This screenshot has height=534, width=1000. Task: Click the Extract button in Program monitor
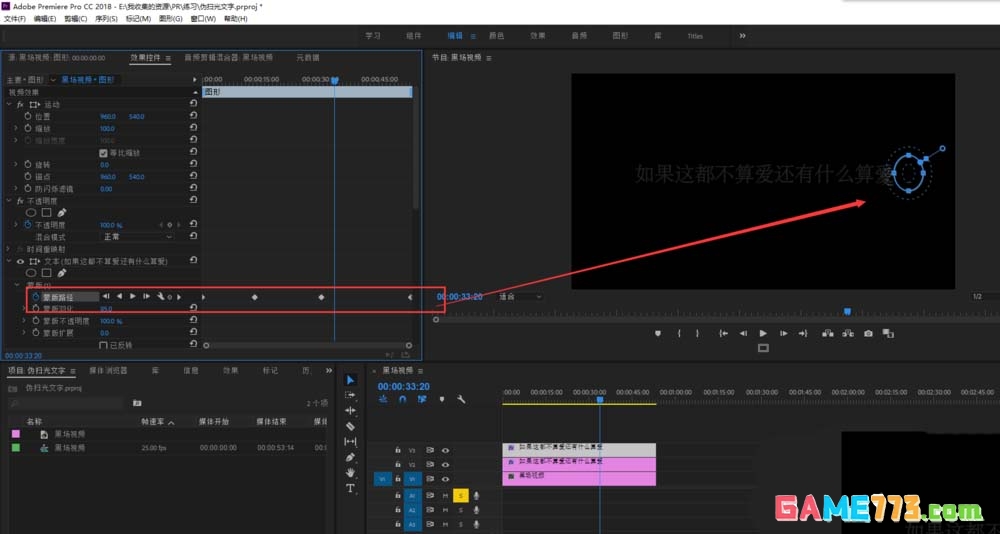848,333
